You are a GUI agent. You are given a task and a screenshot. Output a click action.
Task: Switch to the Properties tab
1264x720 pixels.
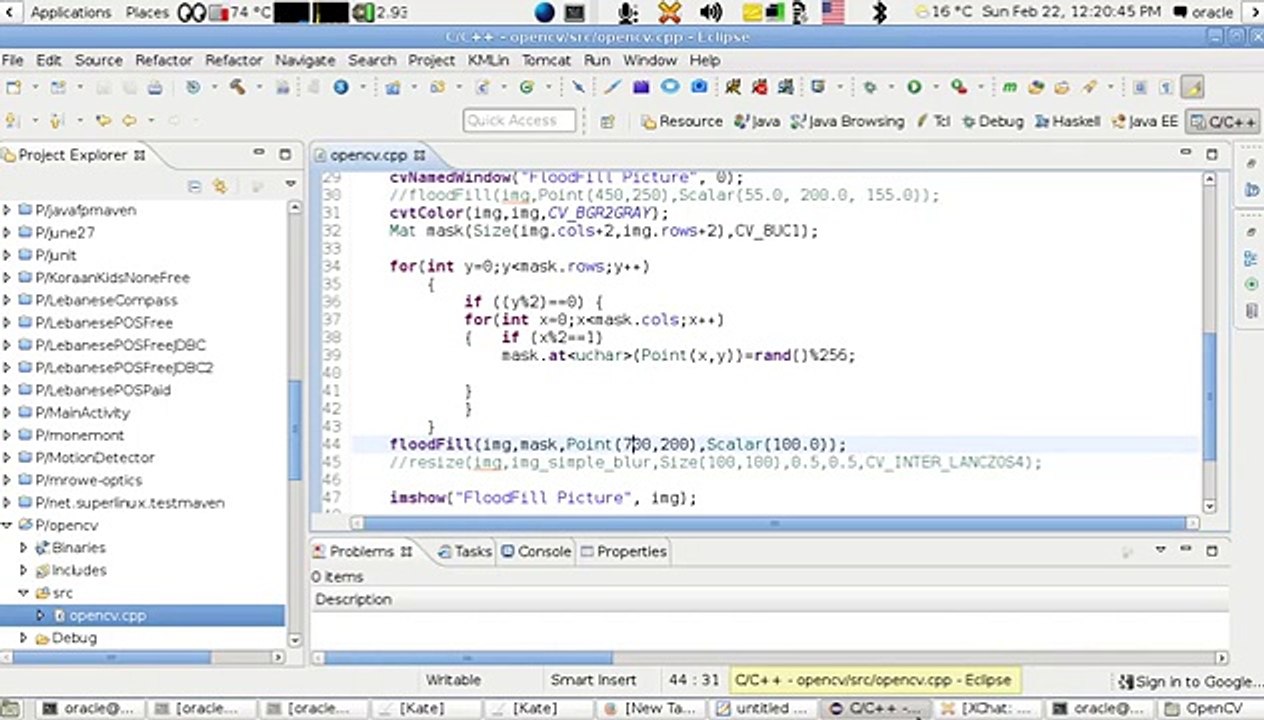(622, 551)
